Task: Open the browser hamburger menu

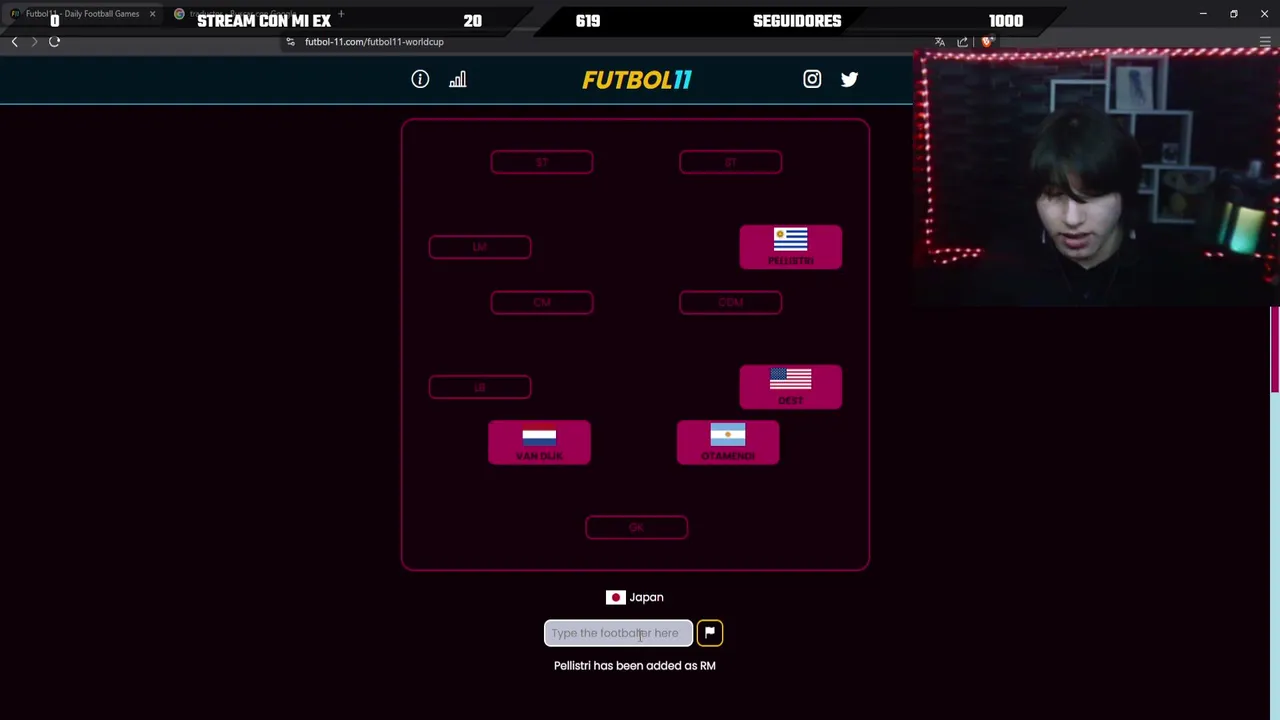Action: coord(1265,41)
